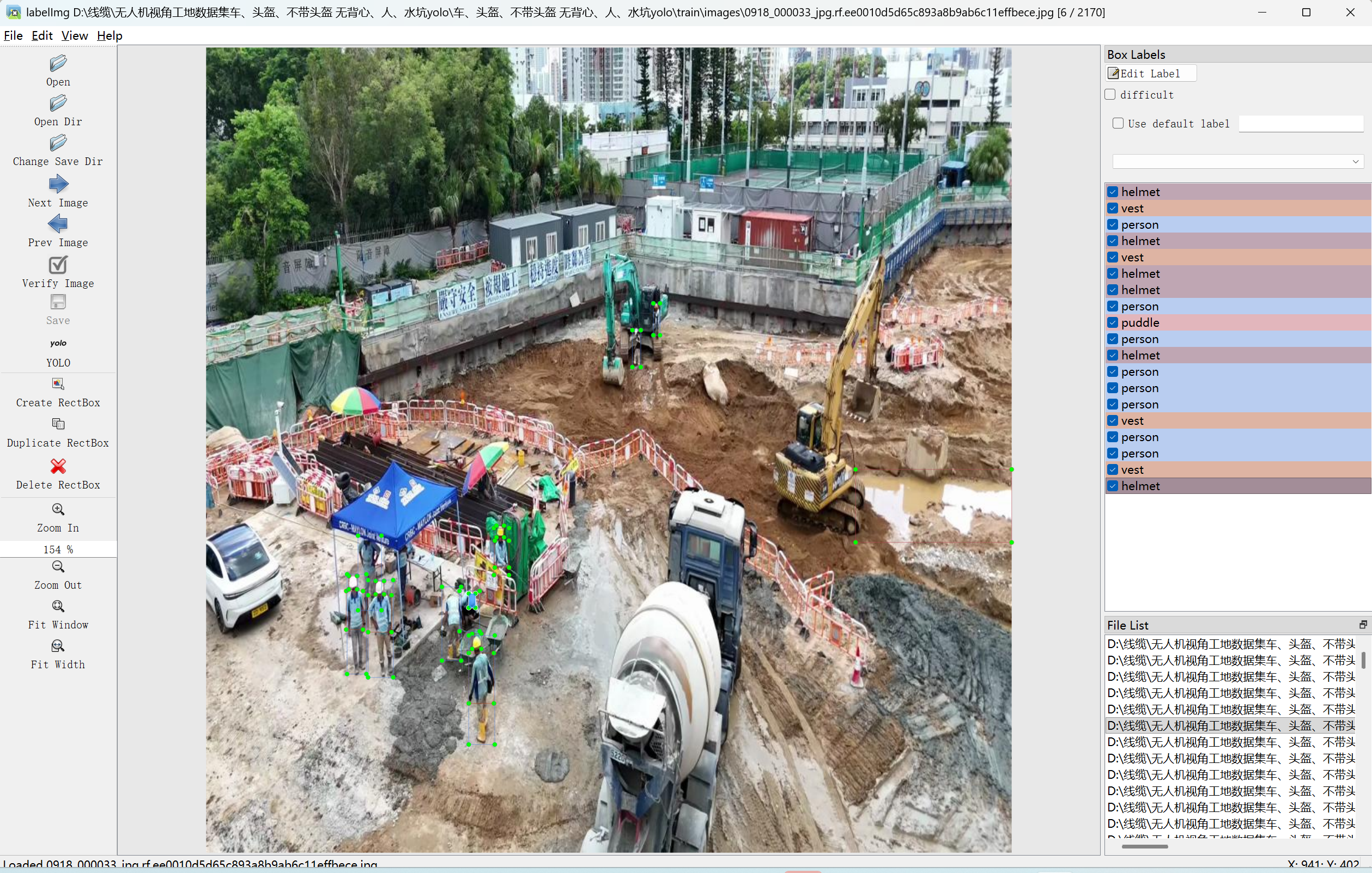This screenshot has width=1372, height=873.
Task: Switch annotation format via YOLO icon
Action: point(58,344)
